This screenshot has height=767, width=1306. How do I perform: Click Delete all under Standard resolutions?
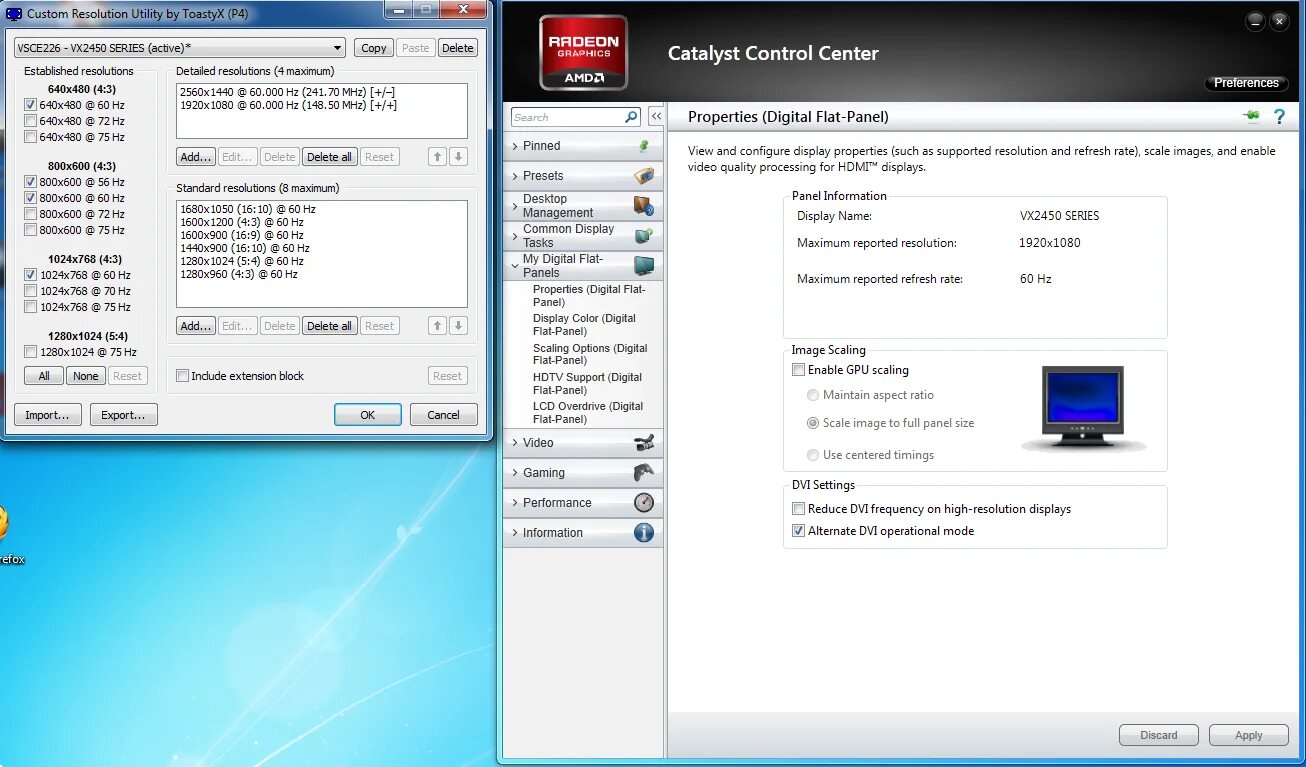pos(329,326)
